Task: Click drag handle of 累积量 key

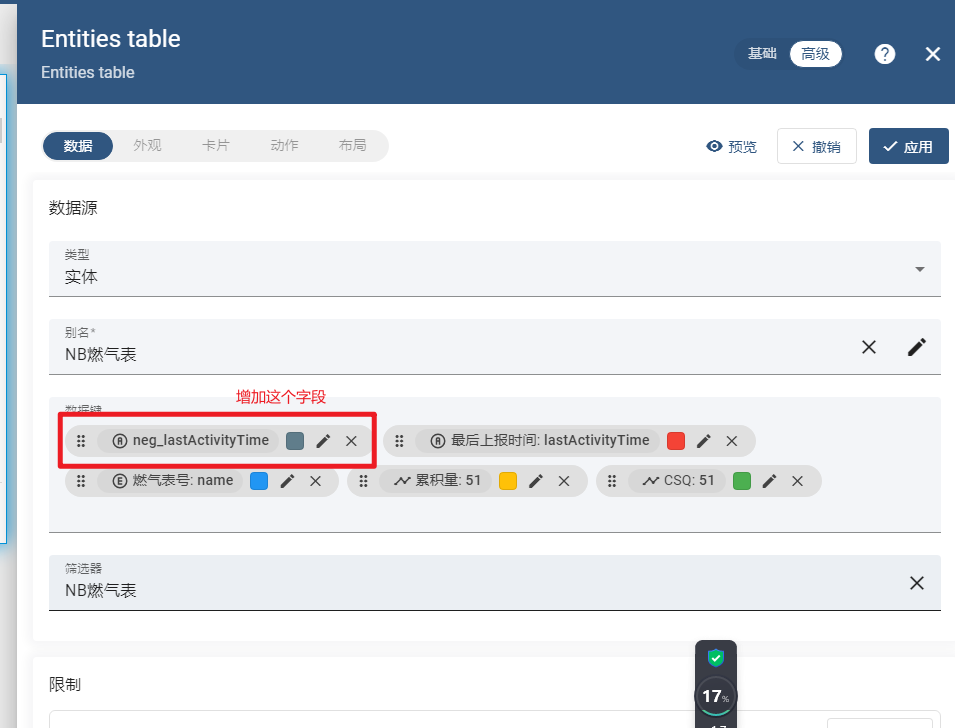Action: click(364, 481)
